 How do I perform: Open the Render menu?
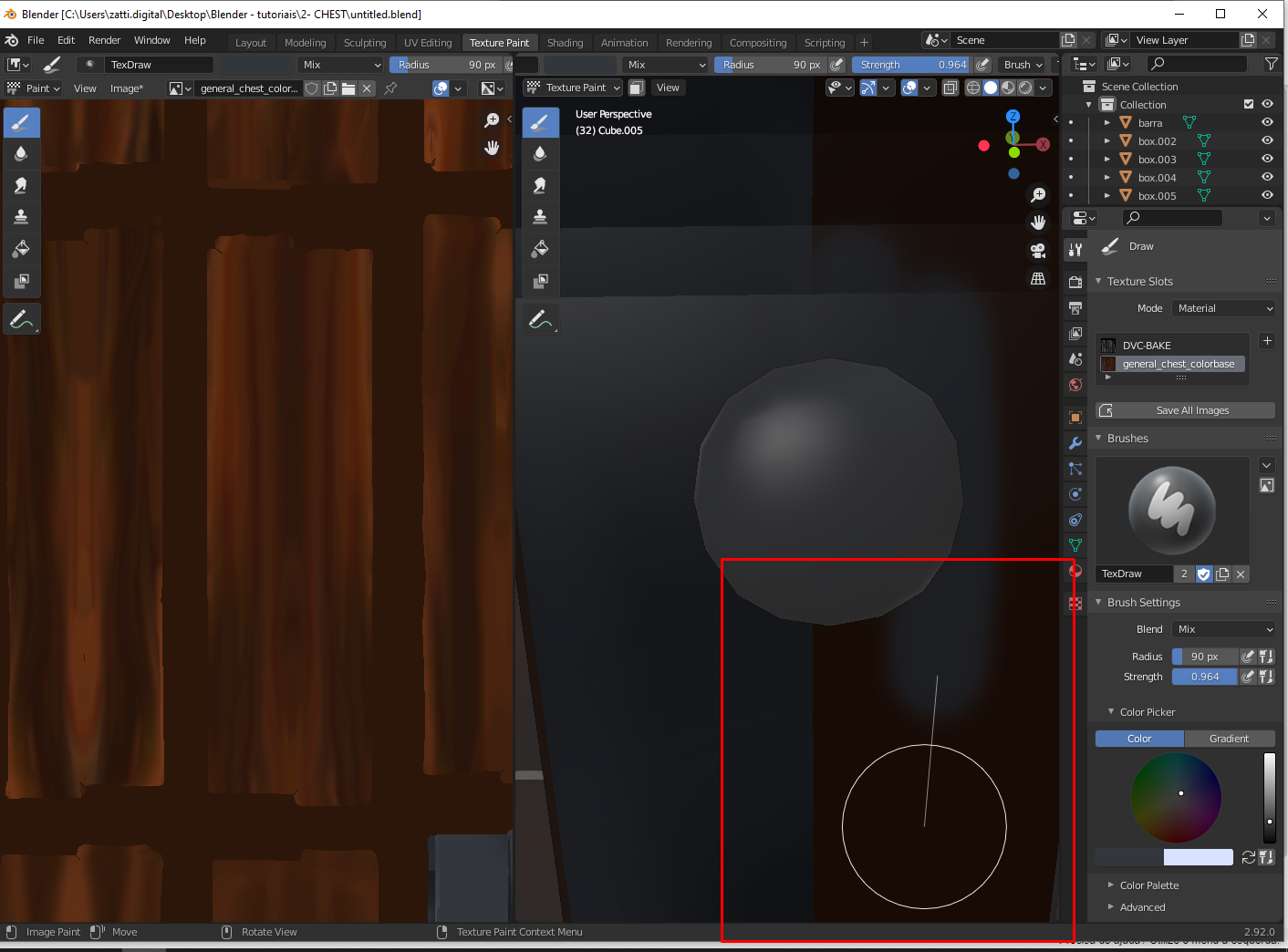coord(105,40)
